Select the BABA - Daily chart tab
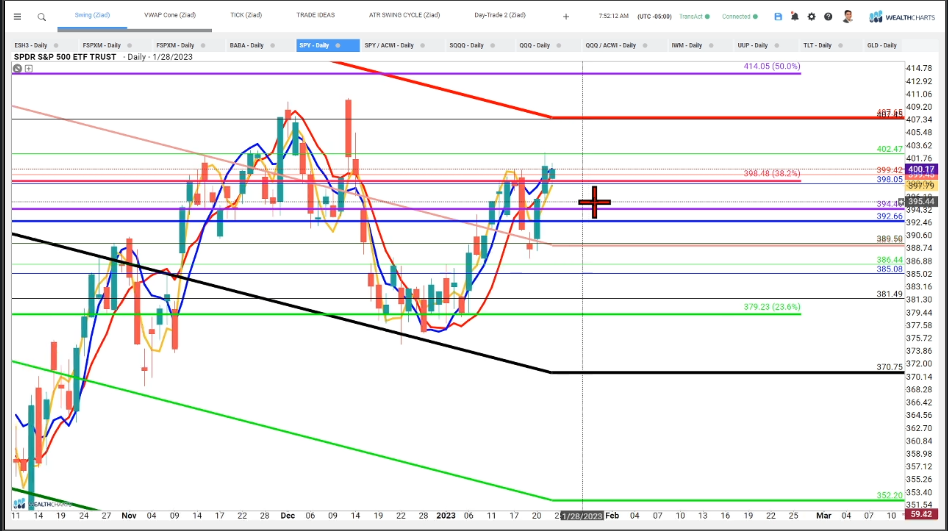Image resolution: width=948 pixels, height=531 pixels. (247, 45)
